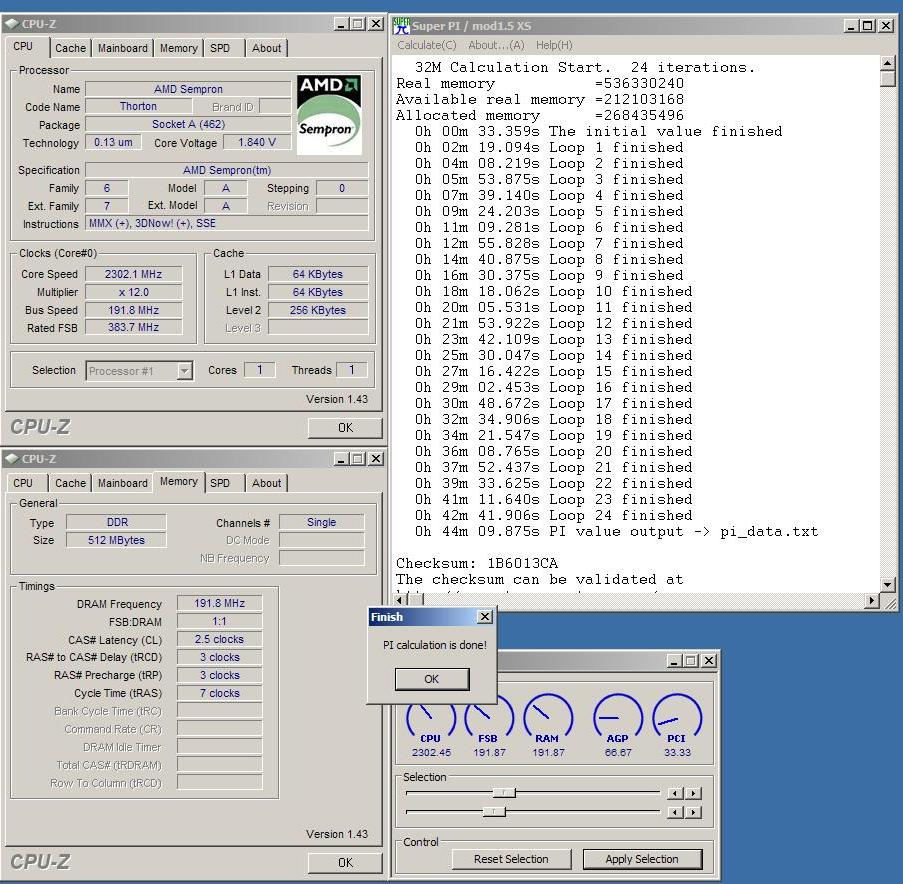903x884 pixels.
Task: Click the DRAM Frequency 191.8 MHz field
Action: [219, 604]
